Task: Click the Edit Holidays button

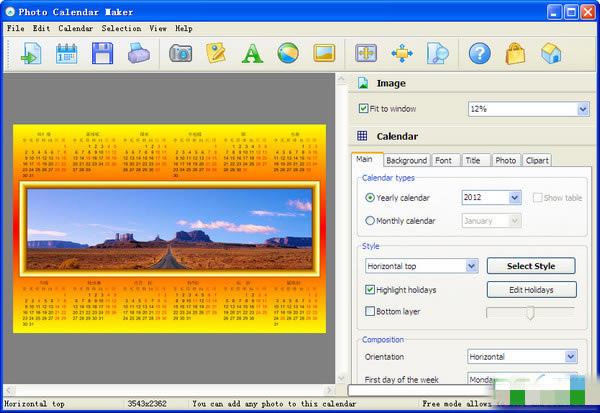Action: 532,290
